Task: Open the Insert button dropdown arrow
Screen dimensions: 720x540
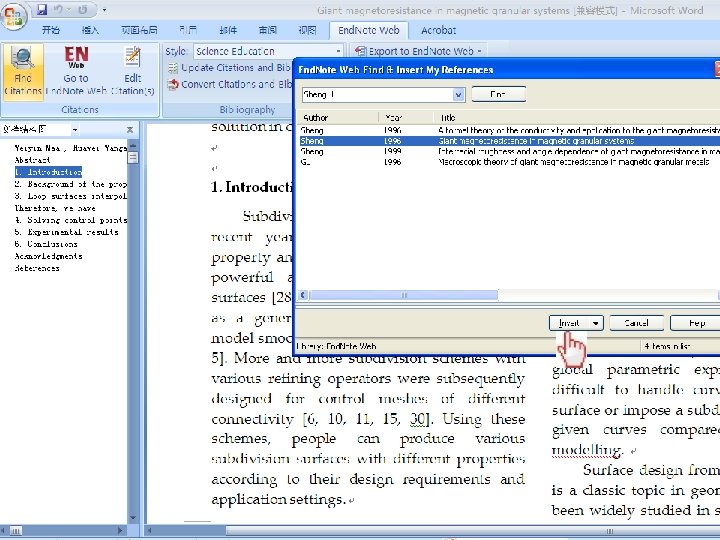Action: click(x=596, y=323)
